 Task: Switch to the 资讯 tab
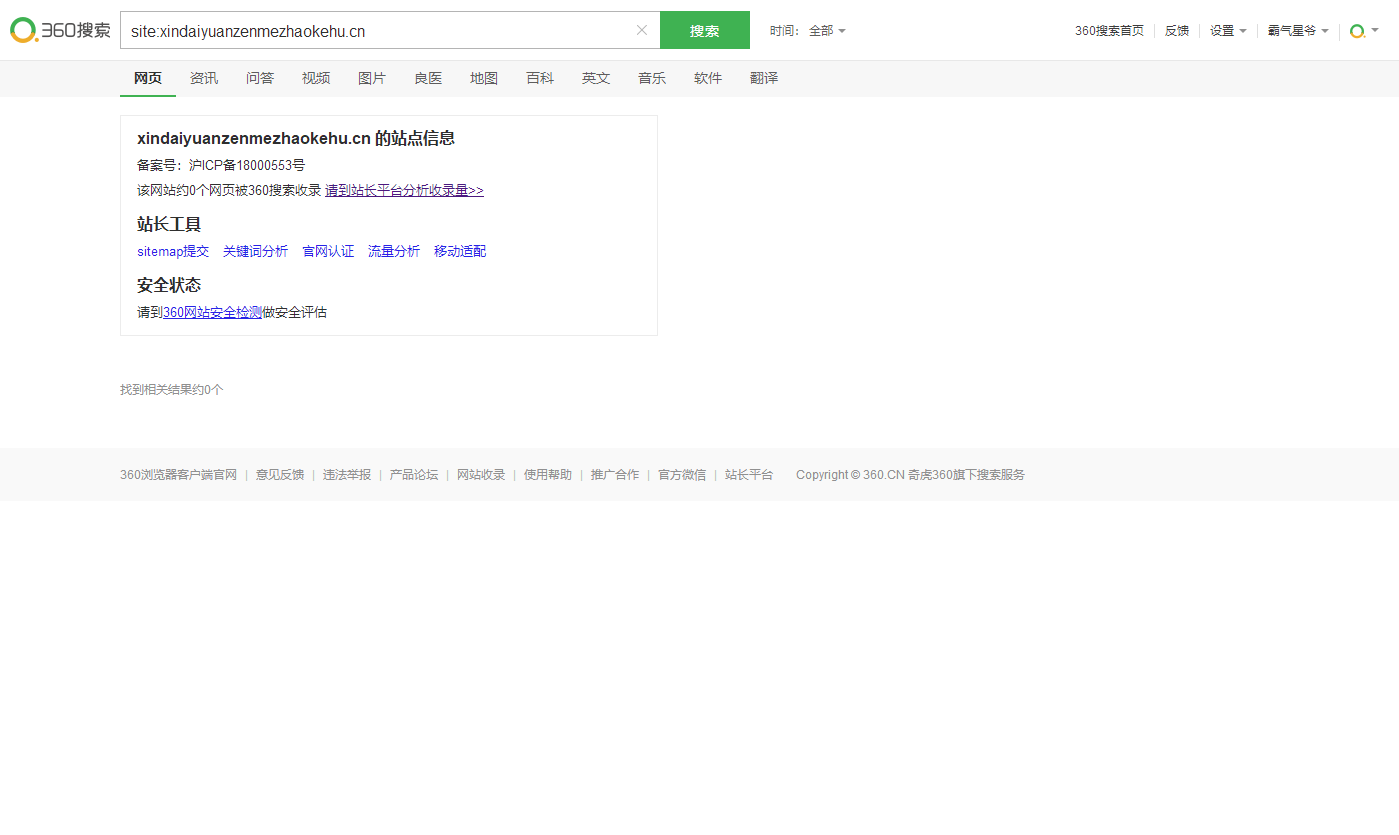(204, 78)
